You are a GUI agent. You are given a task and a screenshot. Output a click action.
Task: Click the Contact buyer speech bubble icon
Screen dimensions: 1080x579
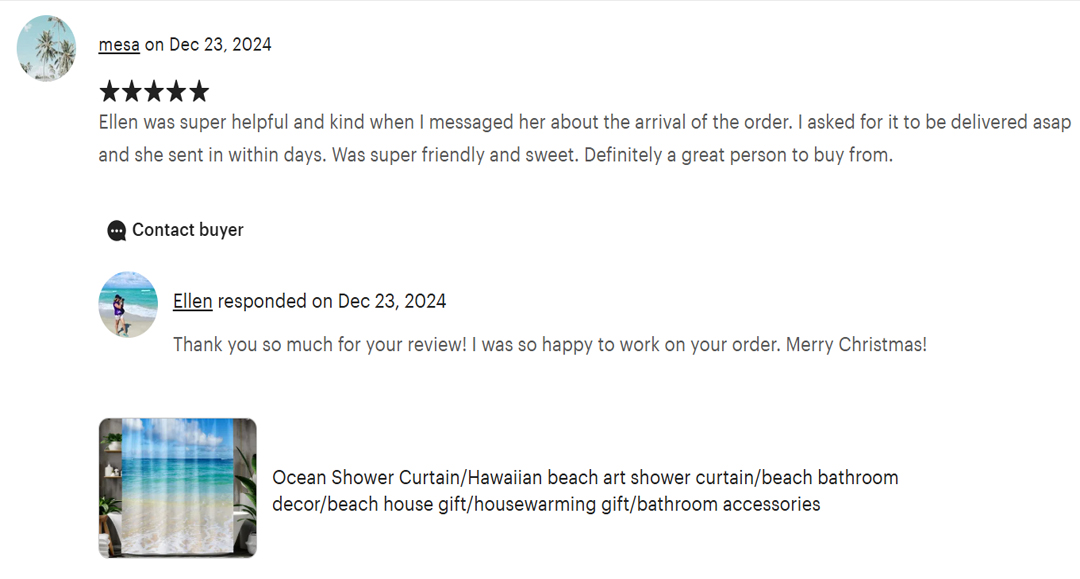[x=117, y=231]
